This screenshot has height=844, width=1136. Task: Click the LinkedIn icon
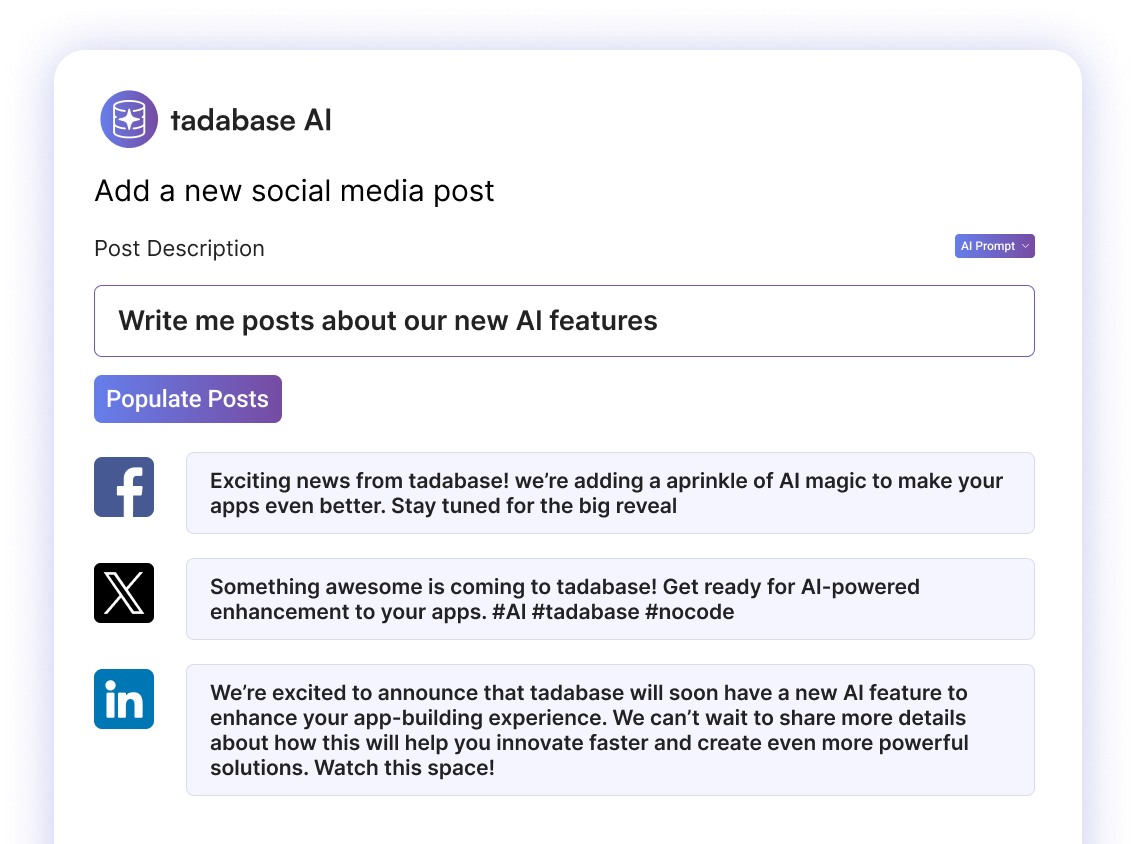124,699
